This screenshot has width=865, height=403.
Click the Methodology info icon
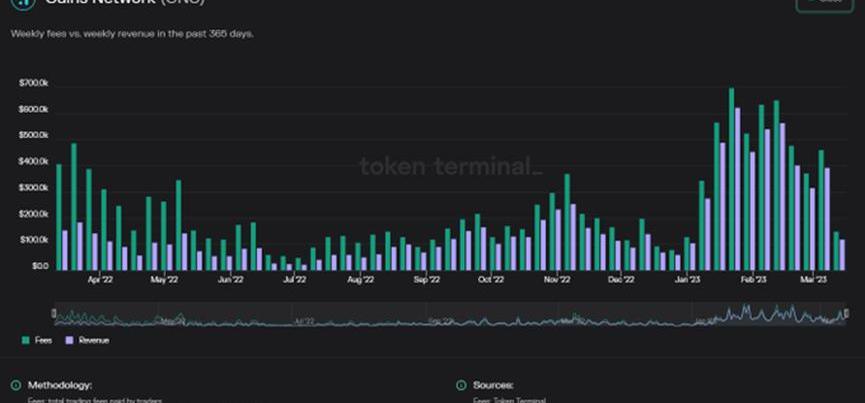(15, 385)
